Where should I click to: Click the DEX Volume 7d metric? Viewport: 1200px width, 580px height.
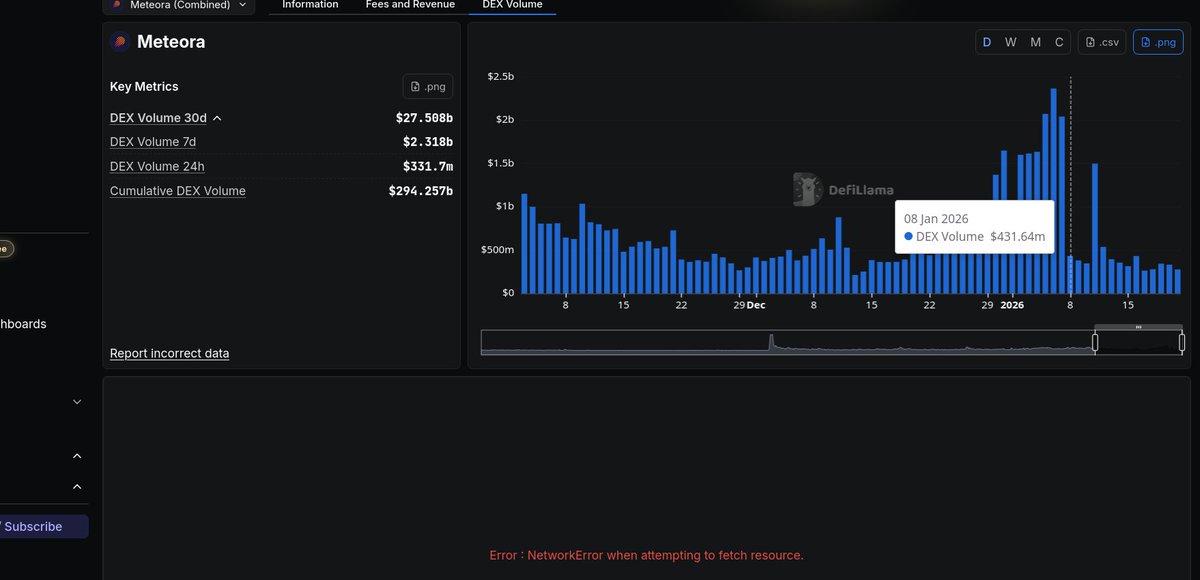pos(152,142)
